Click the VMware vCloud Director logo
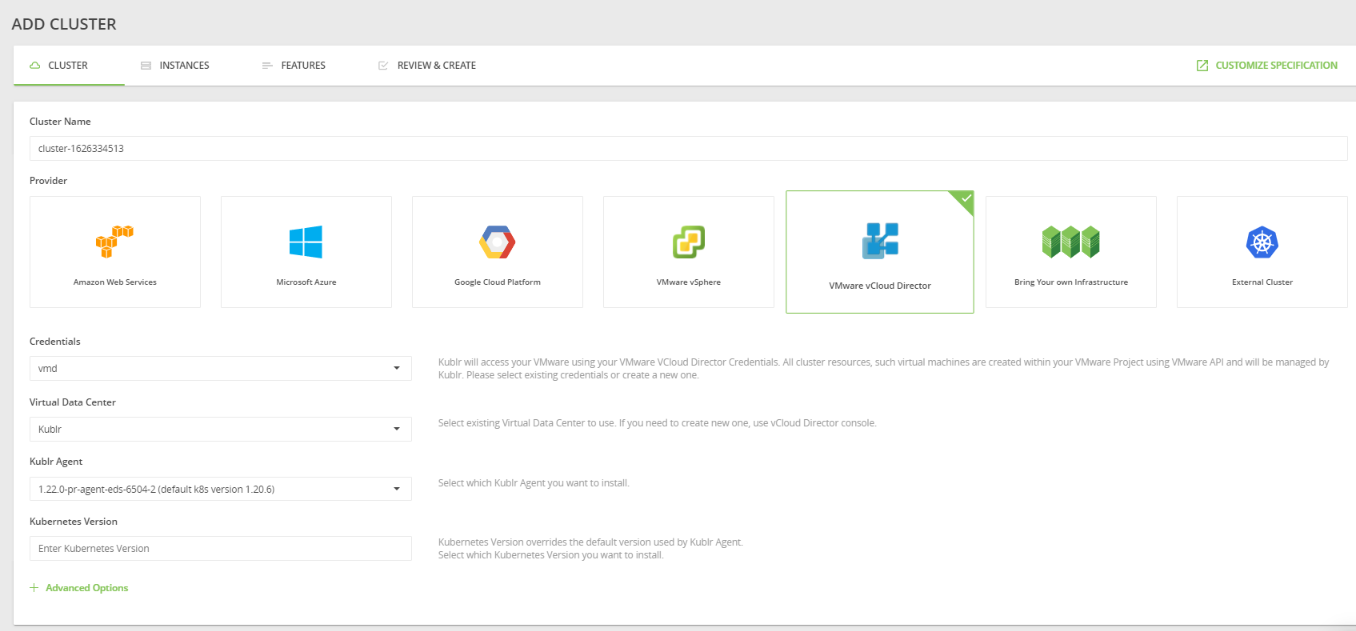This screenshot has width=1356, height=631. pos(880,241)
